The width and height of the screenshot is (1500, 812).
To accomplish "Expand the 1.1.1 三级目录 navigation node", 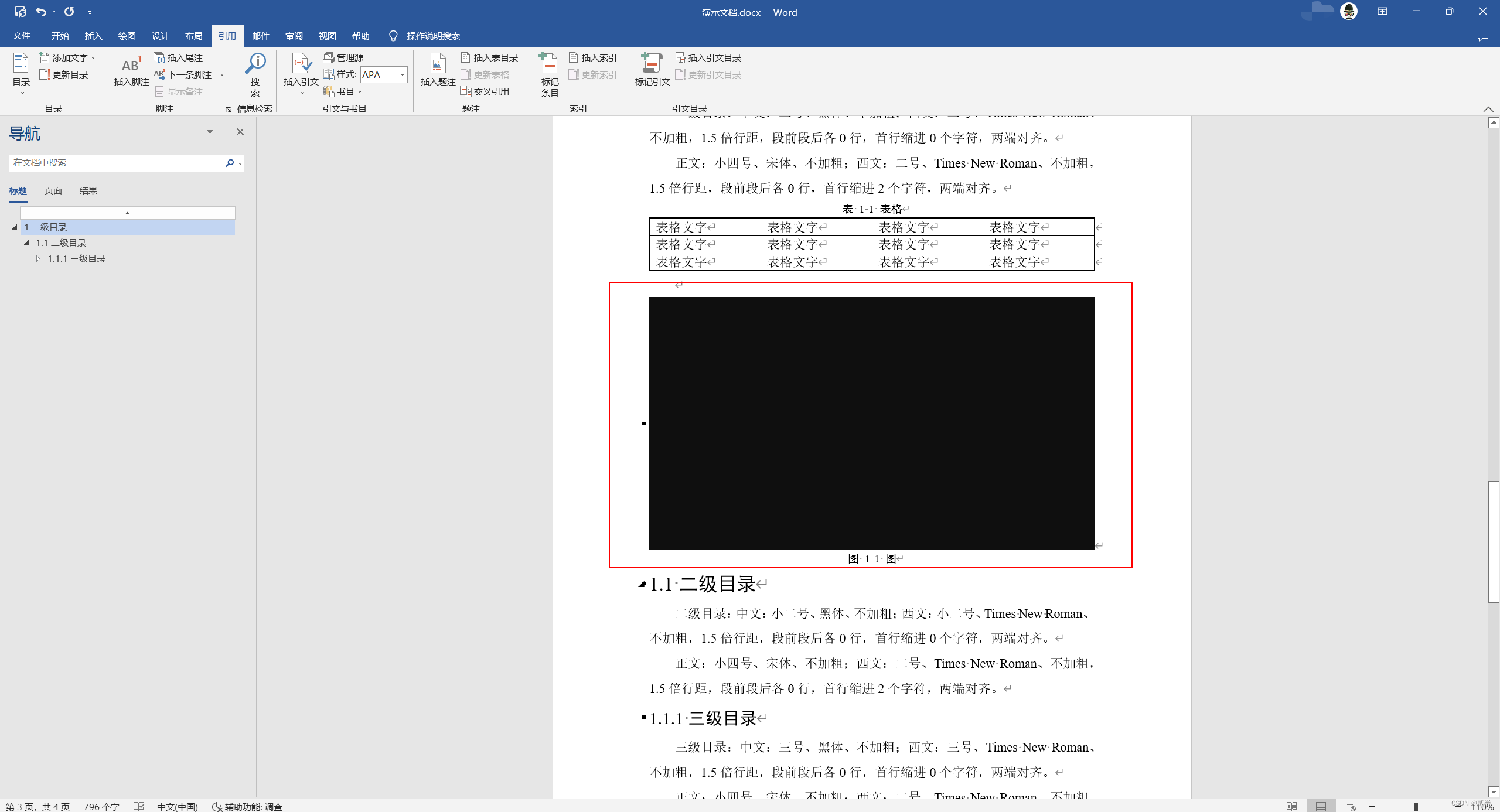I will [38, 259].
